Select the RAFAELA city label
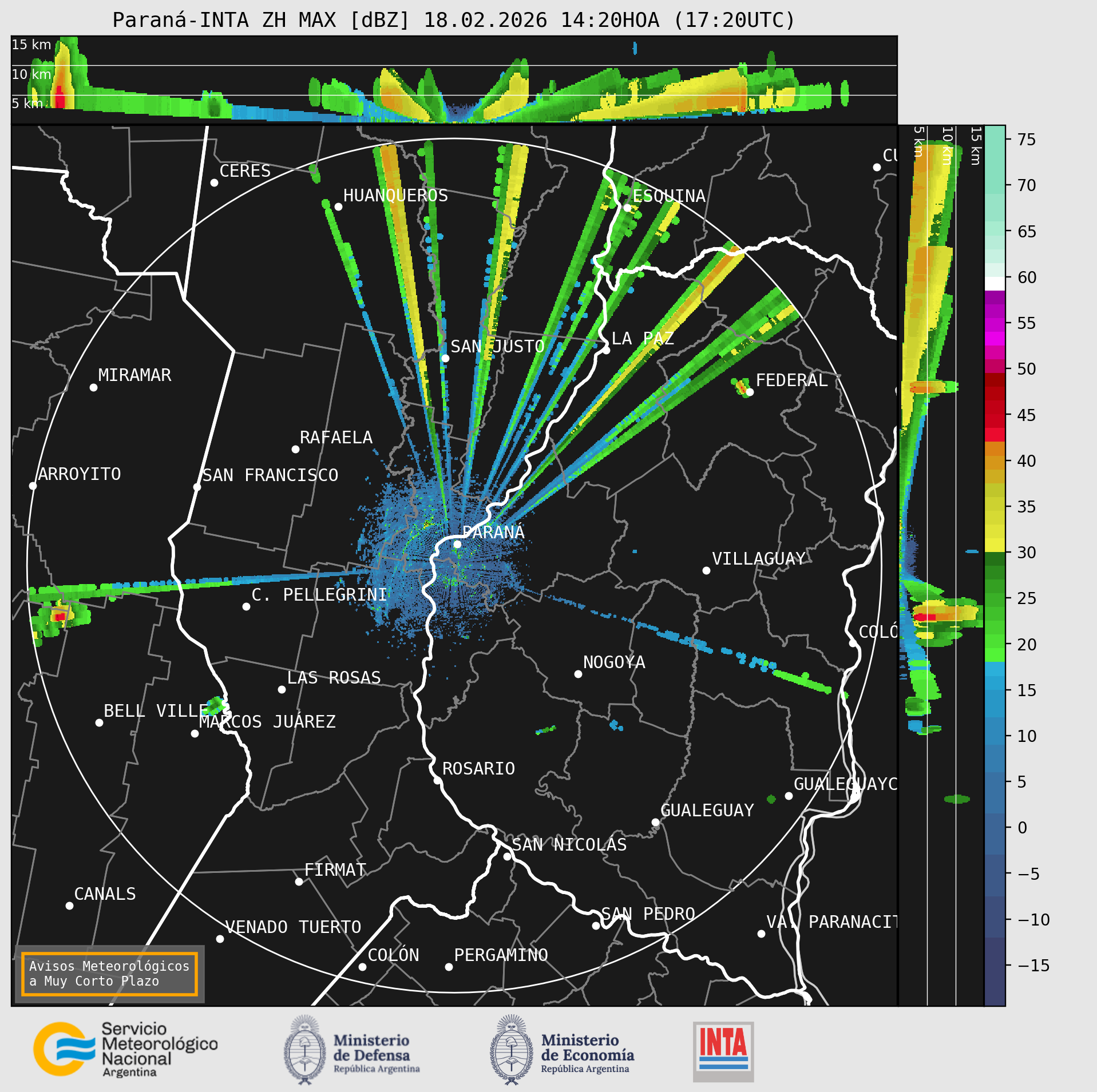The width and height of the screenshot is (1097, 1092). point(336,437)
